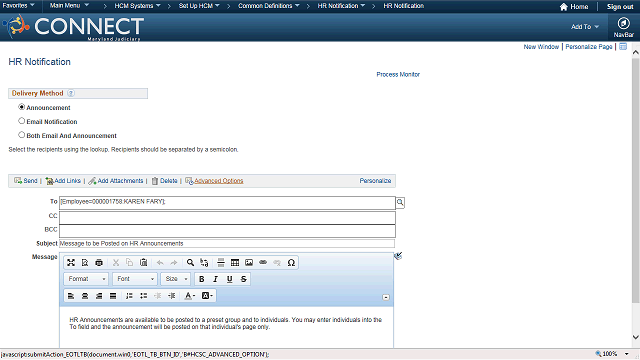Viewport: 640px width, 360px height.
Task: Collapse the editor toolbar
Action: coord(386,297)
